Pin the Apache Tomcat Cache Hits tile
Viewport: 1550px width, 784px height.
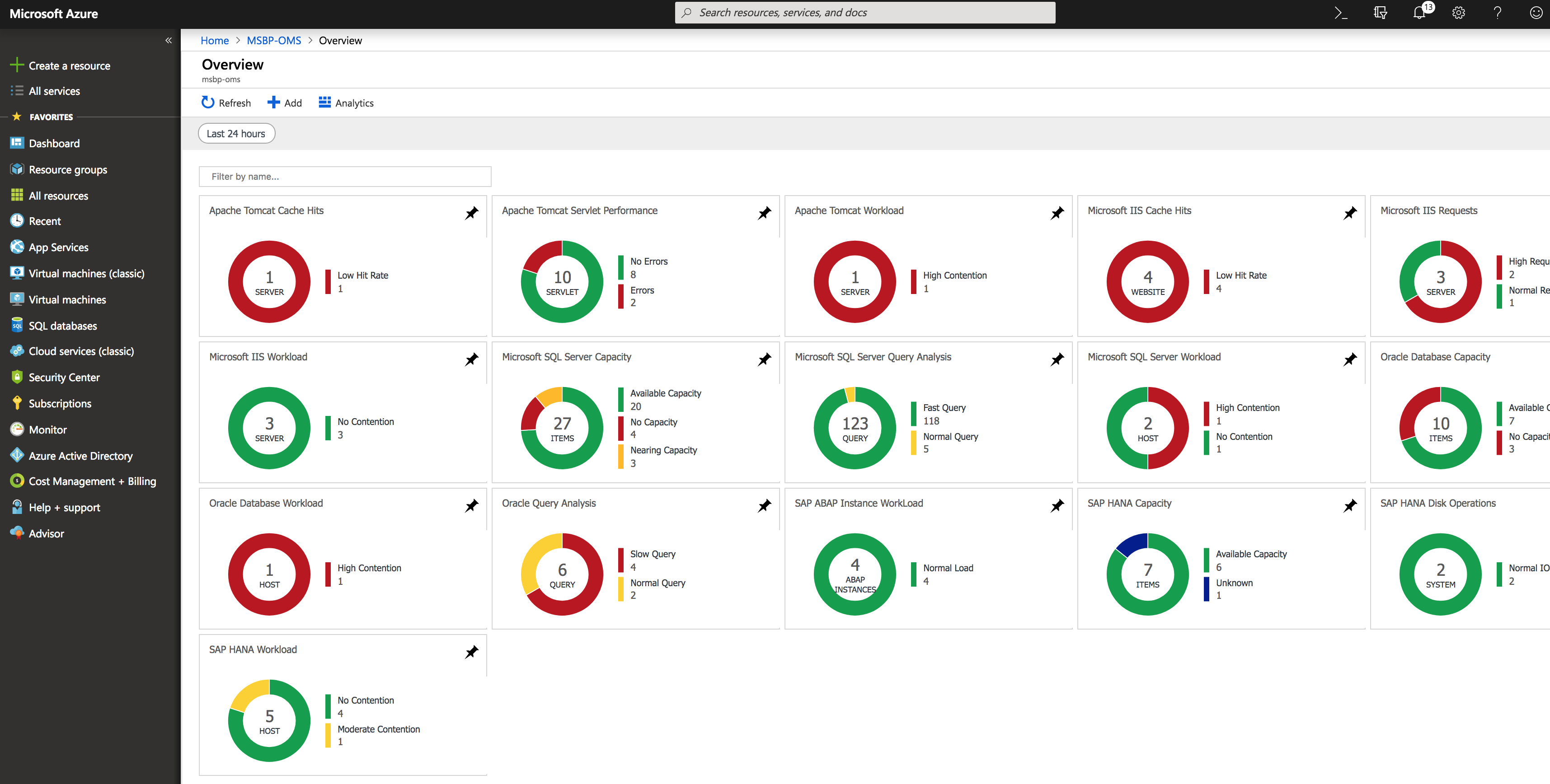472,213
